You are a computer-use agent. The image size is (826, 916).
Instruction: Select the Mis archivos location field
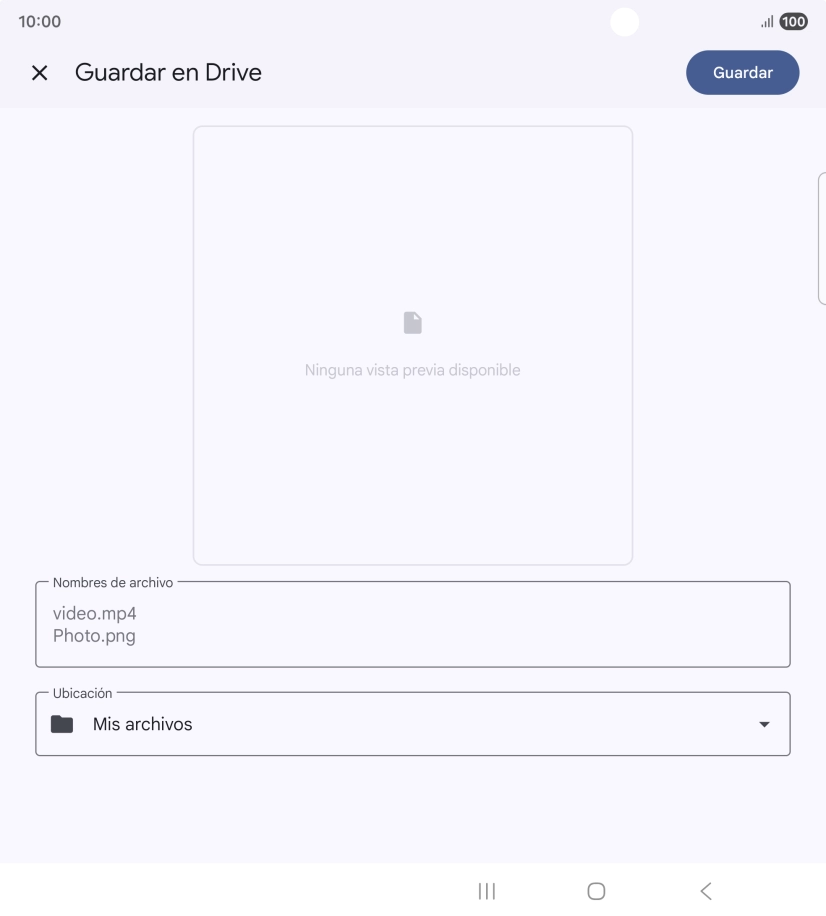click(412, 724)
